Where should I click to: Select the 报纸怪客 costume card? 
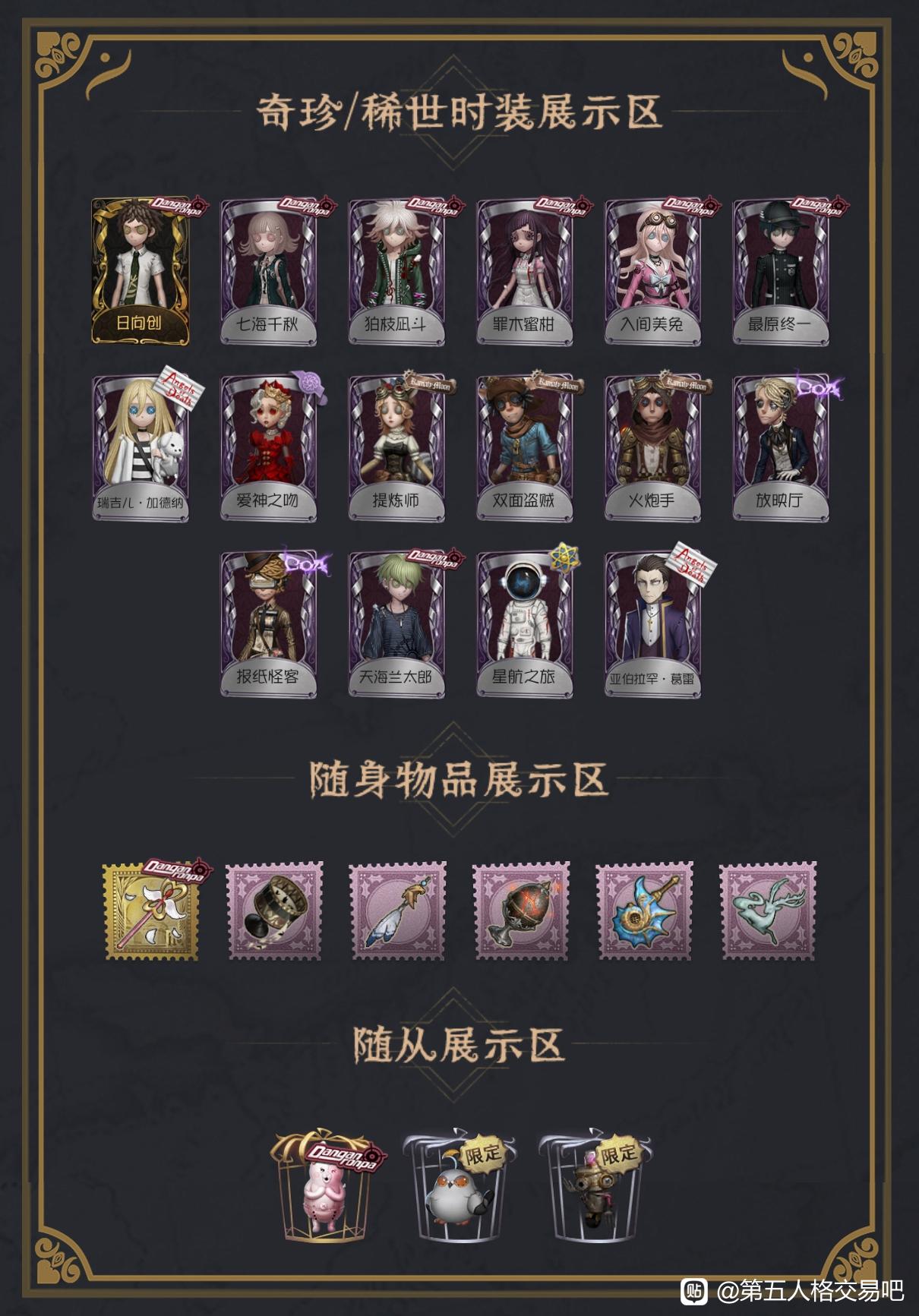point(269,624)
